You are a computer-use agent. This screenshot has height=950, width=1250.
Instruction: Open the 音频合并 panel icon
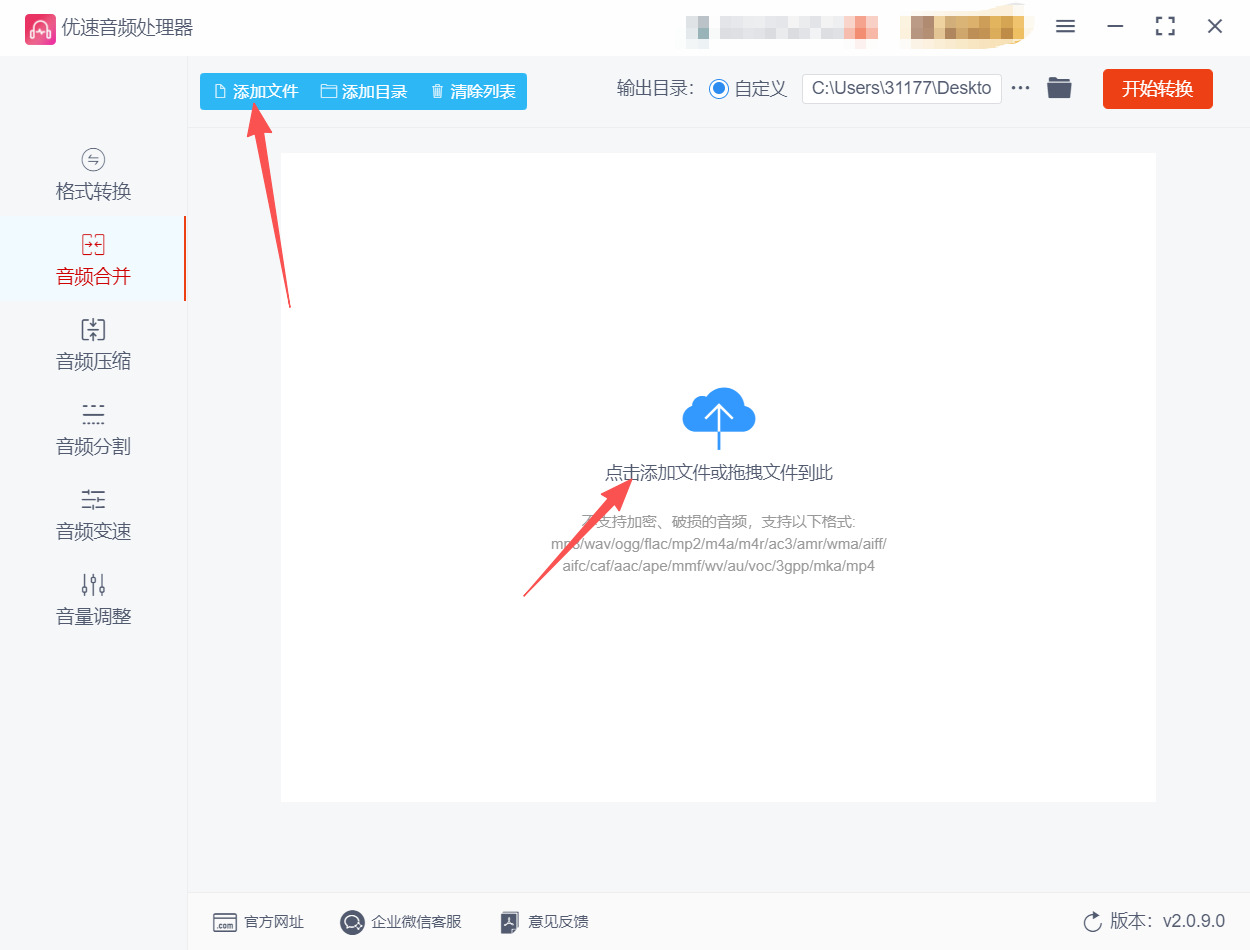92,244
